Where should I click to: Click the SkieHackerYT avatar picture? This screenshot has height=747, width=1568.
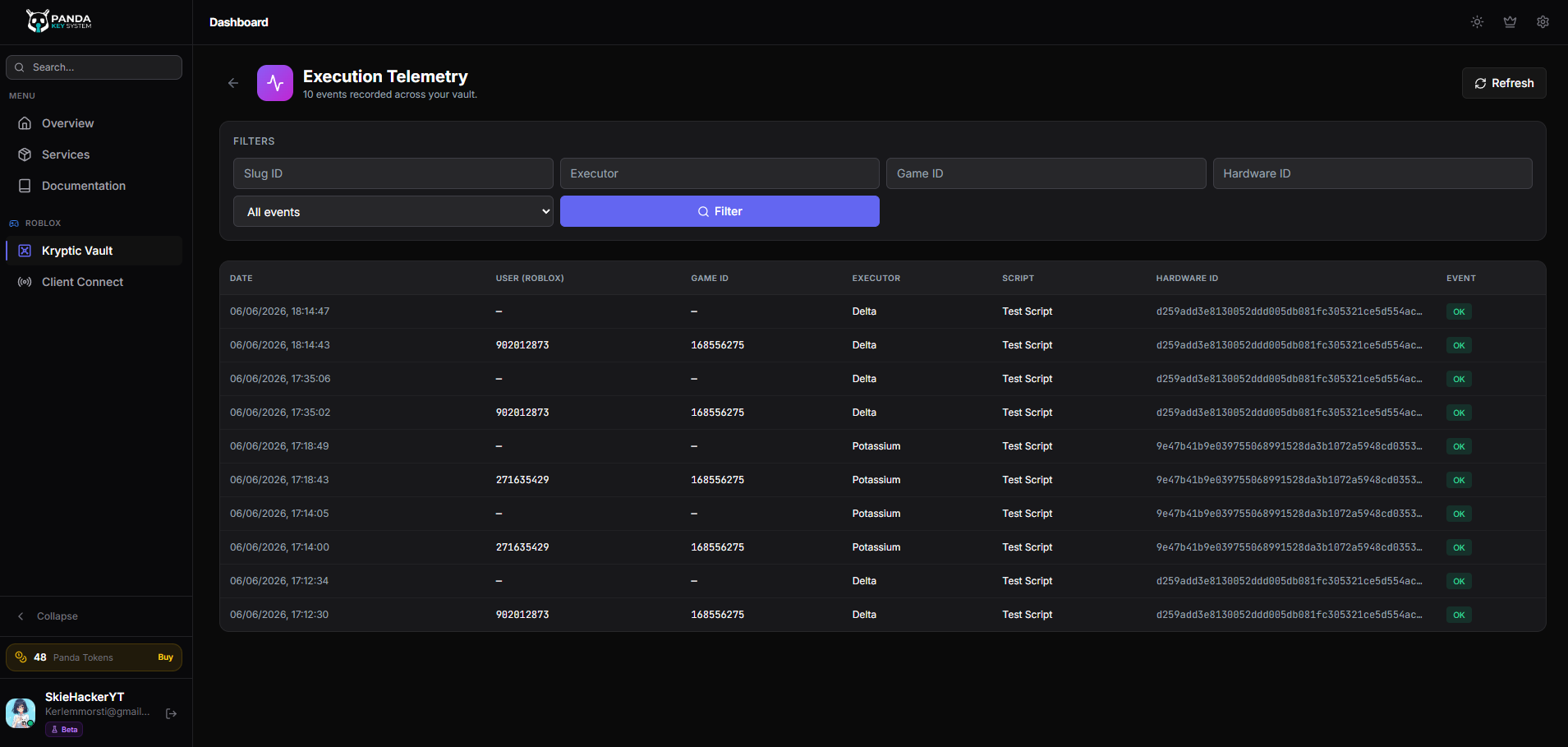pos(21,712)
